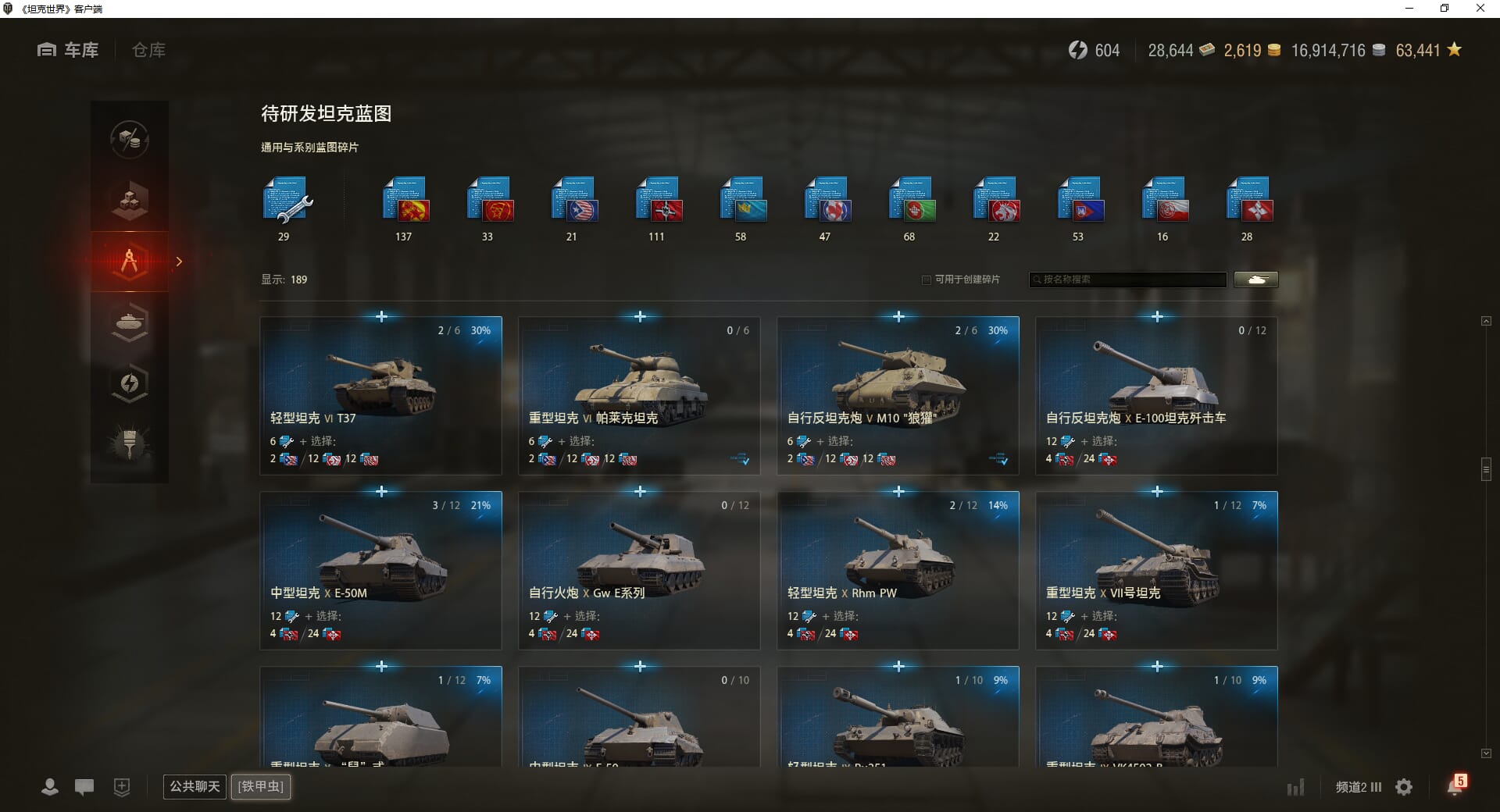Screen dimensions: 1500x812
Task: Expand sidebar with the chevron arrow
Action: click(x=179, y=262)
